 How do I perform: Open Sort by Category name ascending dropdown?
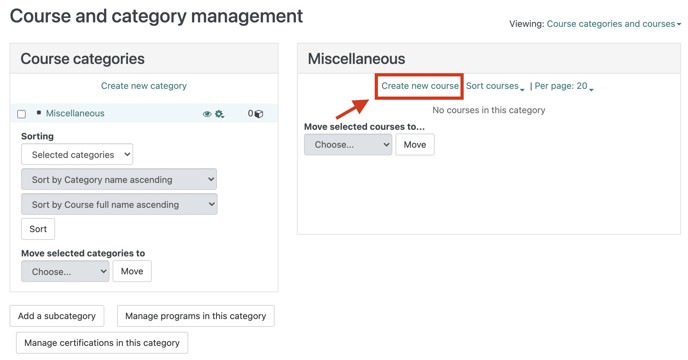pyautogui.click(x=119, y=180)
